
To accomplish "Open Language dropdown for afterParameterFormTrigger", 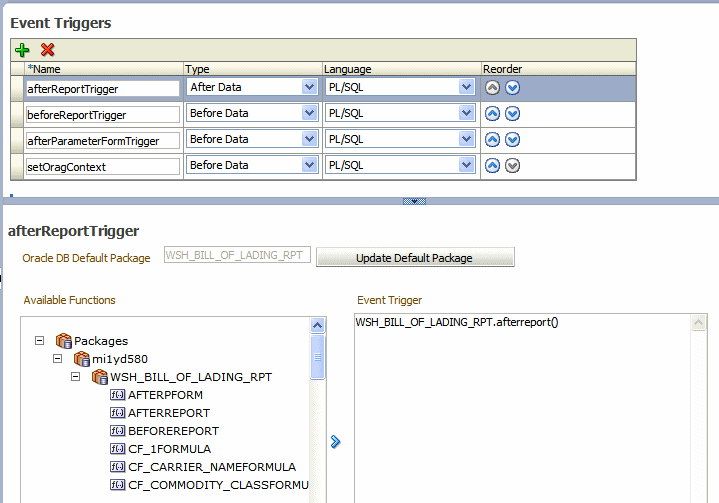I will click(x=466, y=139).
